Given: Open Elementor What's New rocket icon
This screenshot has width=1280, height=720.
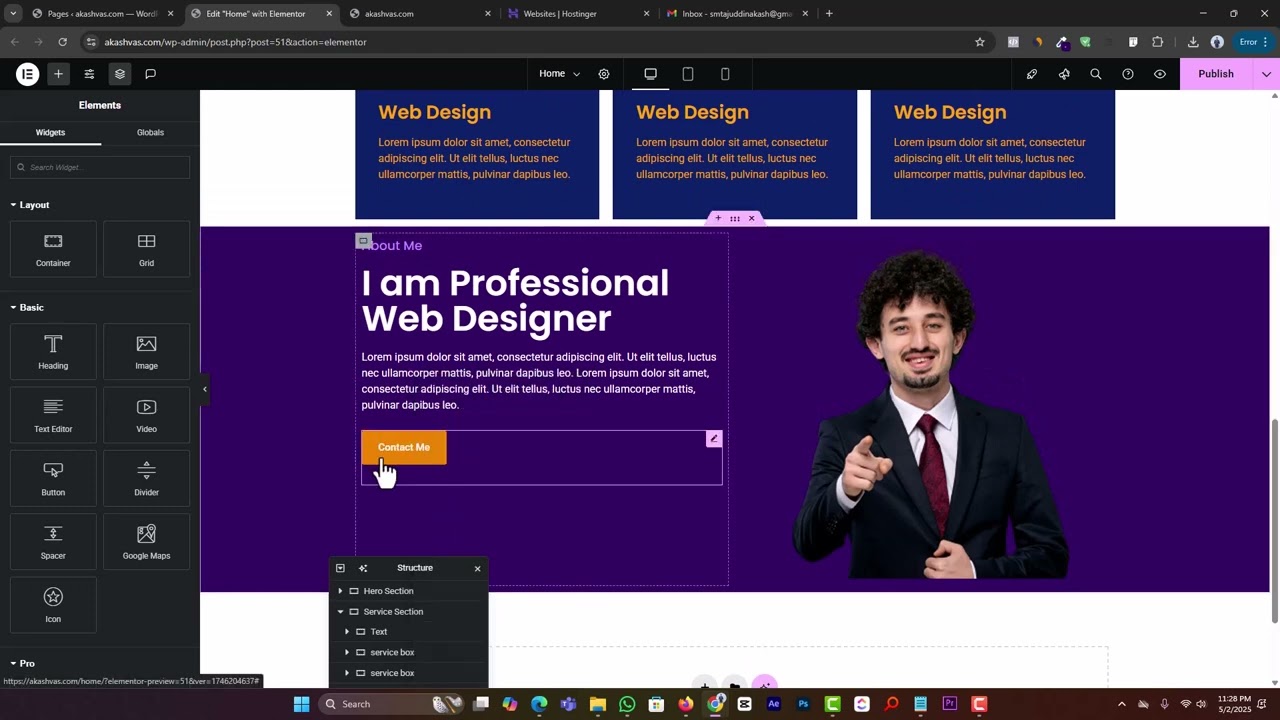Looking at the screenshot, I should coord(1032,74).
